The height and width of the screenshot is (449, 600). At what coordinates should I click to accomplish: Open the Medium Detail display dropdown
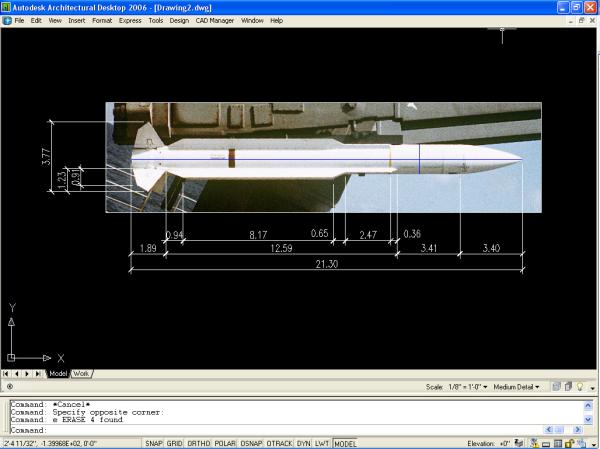pos(516,387)
